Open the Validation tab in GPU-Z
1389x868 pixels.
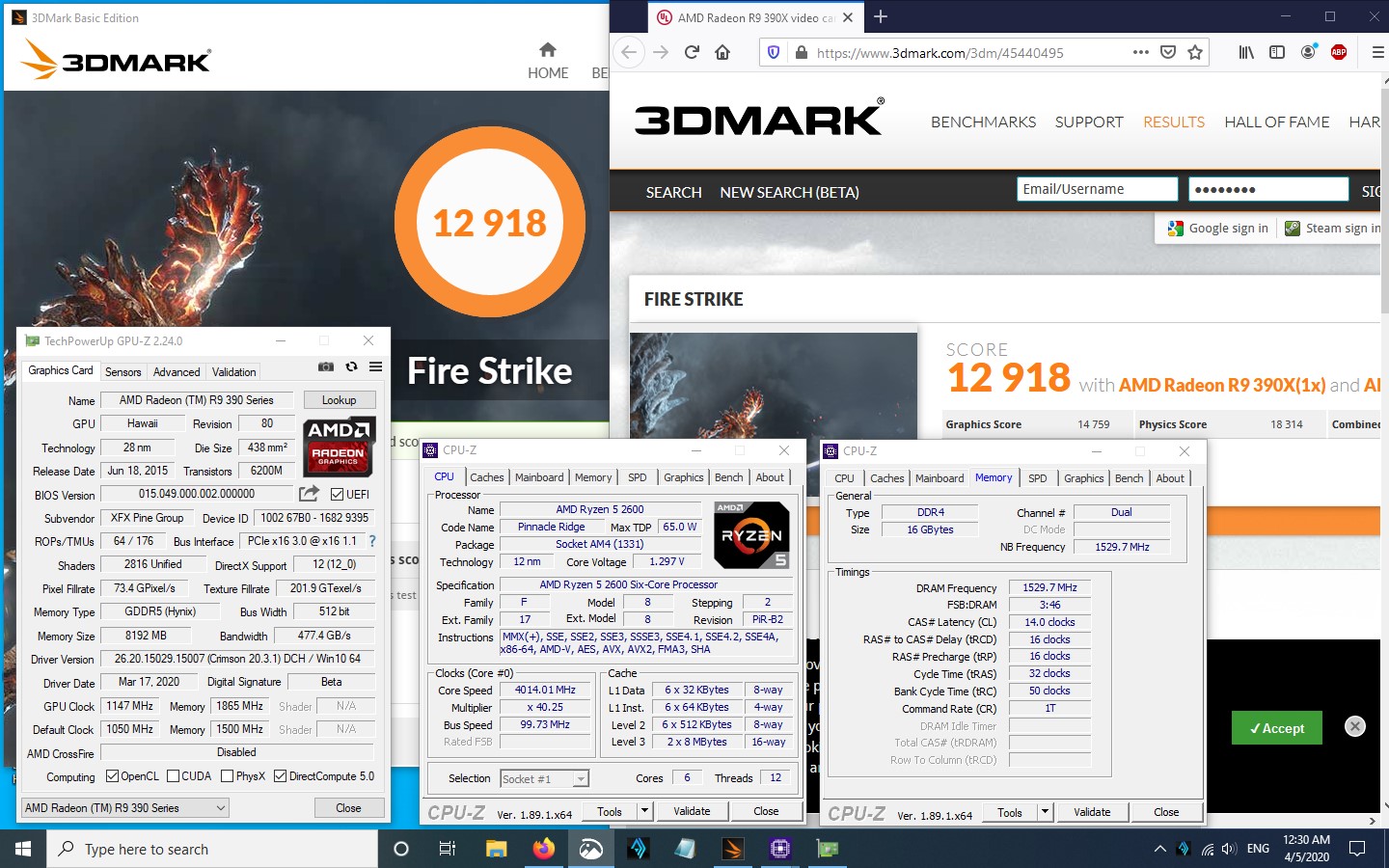point(233,372)
